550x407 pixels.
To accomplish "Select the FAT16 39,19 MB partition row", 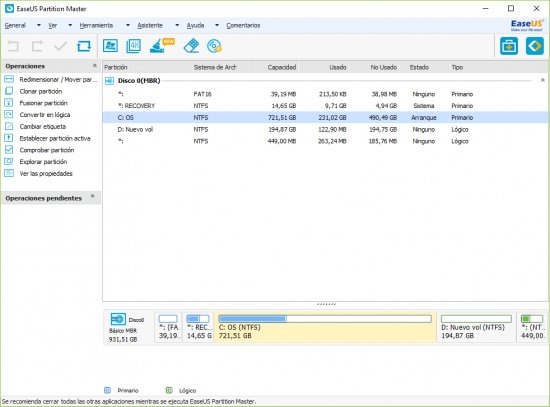I will [326, 94].
